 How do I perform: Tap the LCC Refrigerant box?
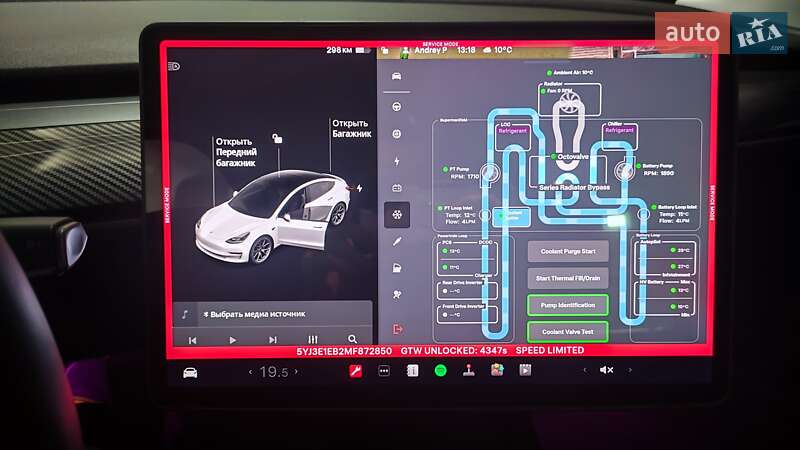[x=513, y=136]
